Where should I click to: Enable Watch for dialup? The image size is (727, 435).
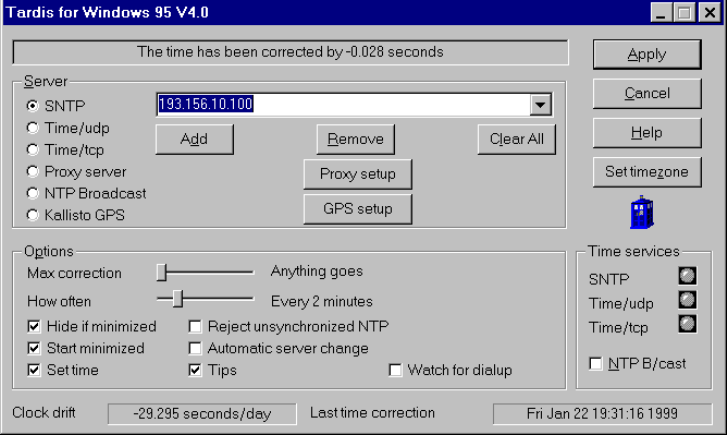tap(395, 370)
